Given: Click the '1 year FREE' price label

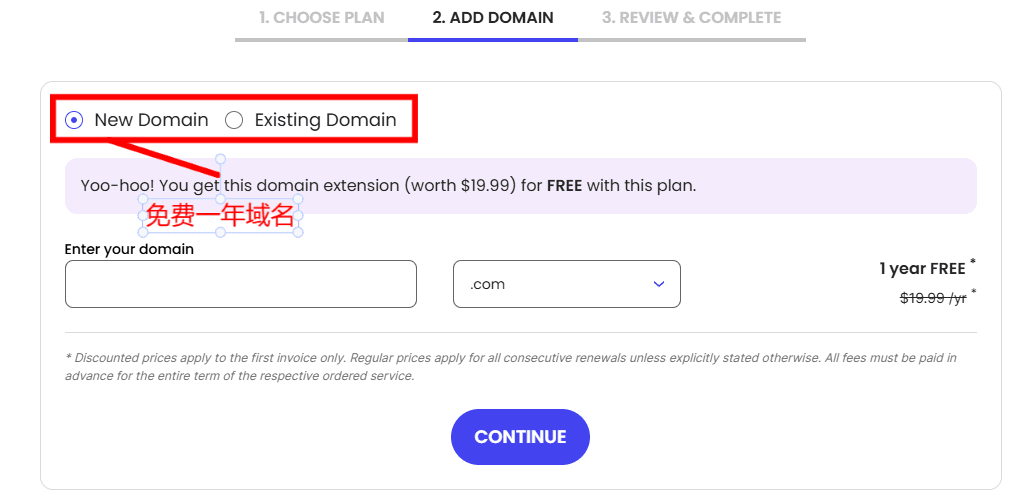Looking at the screenshot, I should point(922,268).
